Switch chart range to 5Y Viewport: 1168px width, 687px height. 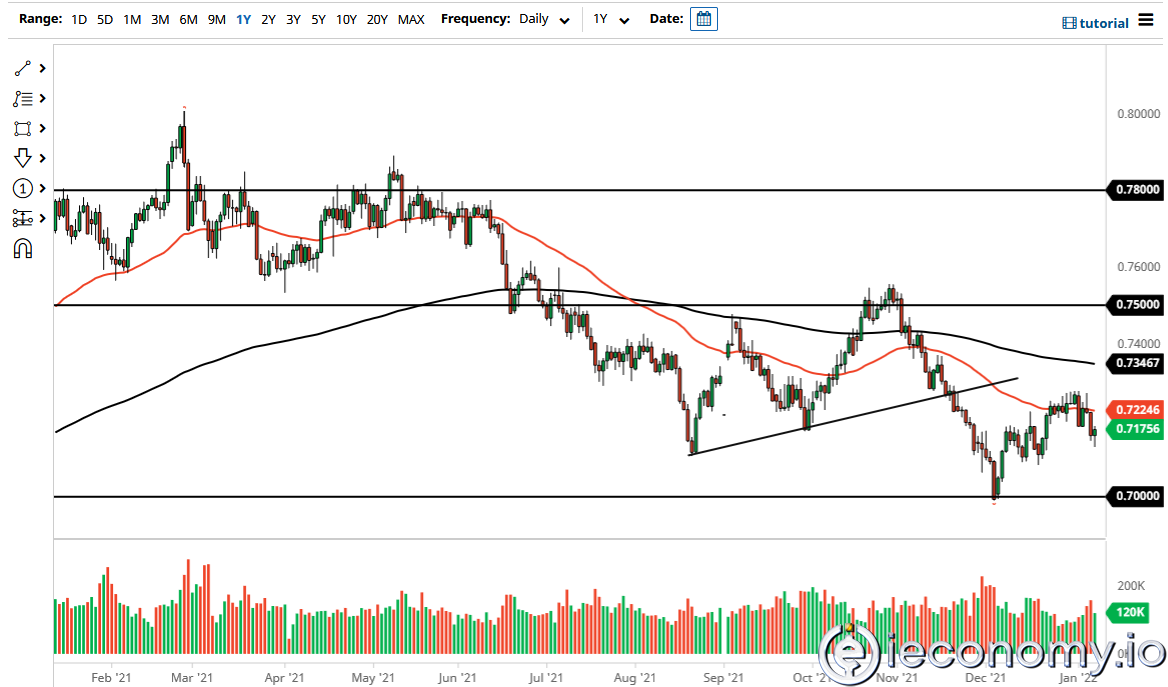tap(318, 18)
